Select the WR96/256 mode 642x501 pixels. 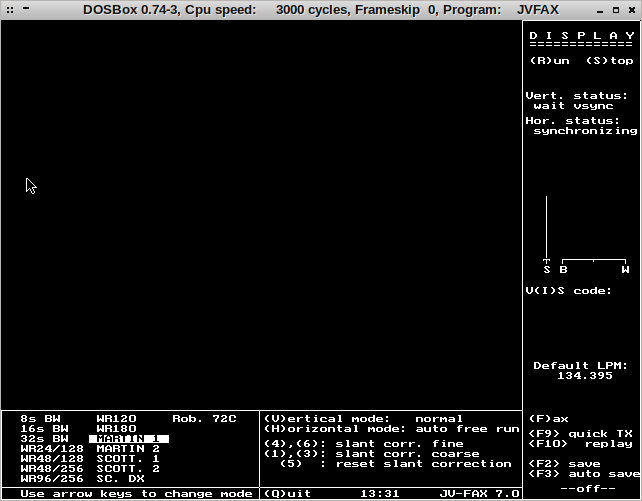52,479
